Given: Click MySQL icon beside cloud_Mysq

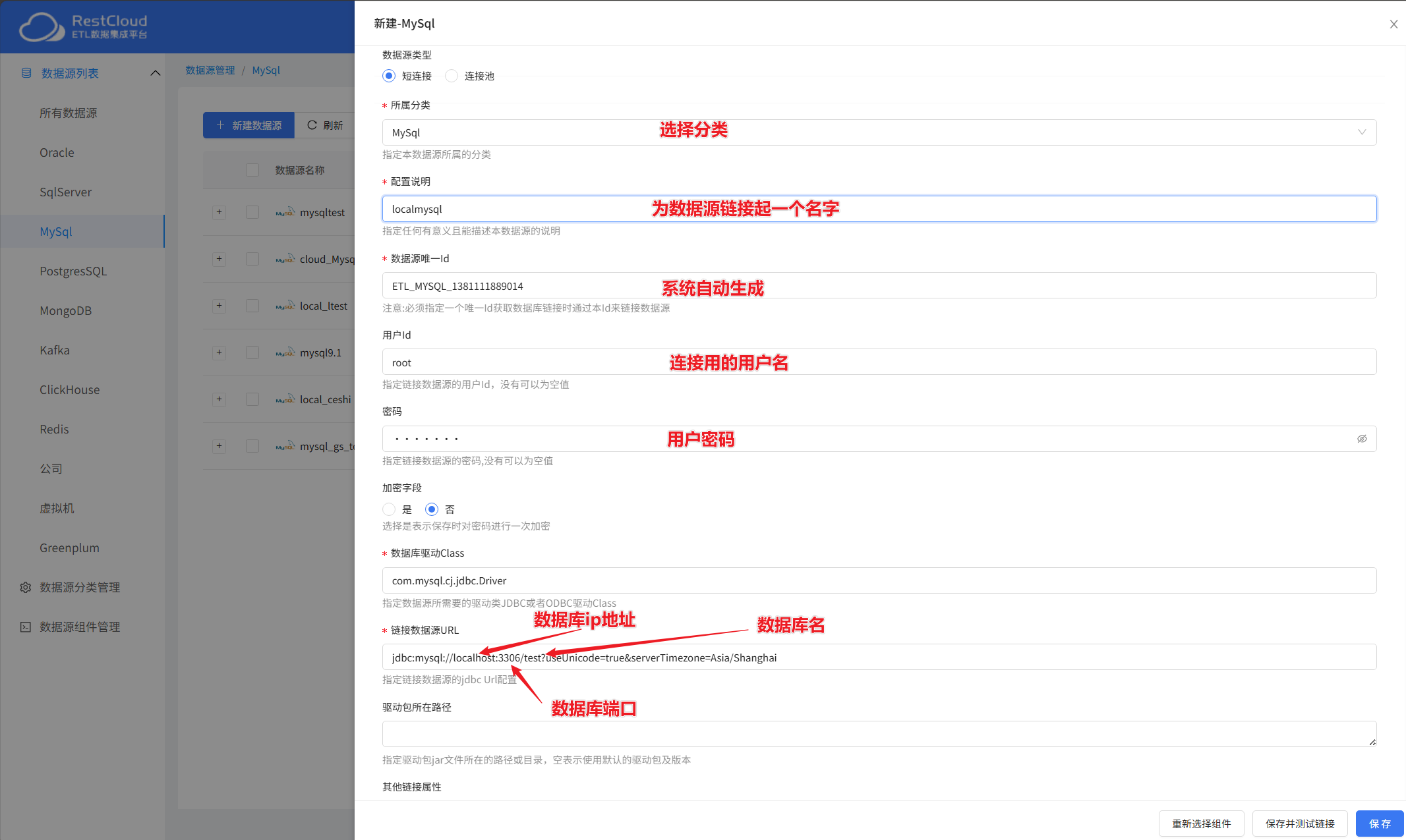Looking at the screenshot, I should (285, 259).
